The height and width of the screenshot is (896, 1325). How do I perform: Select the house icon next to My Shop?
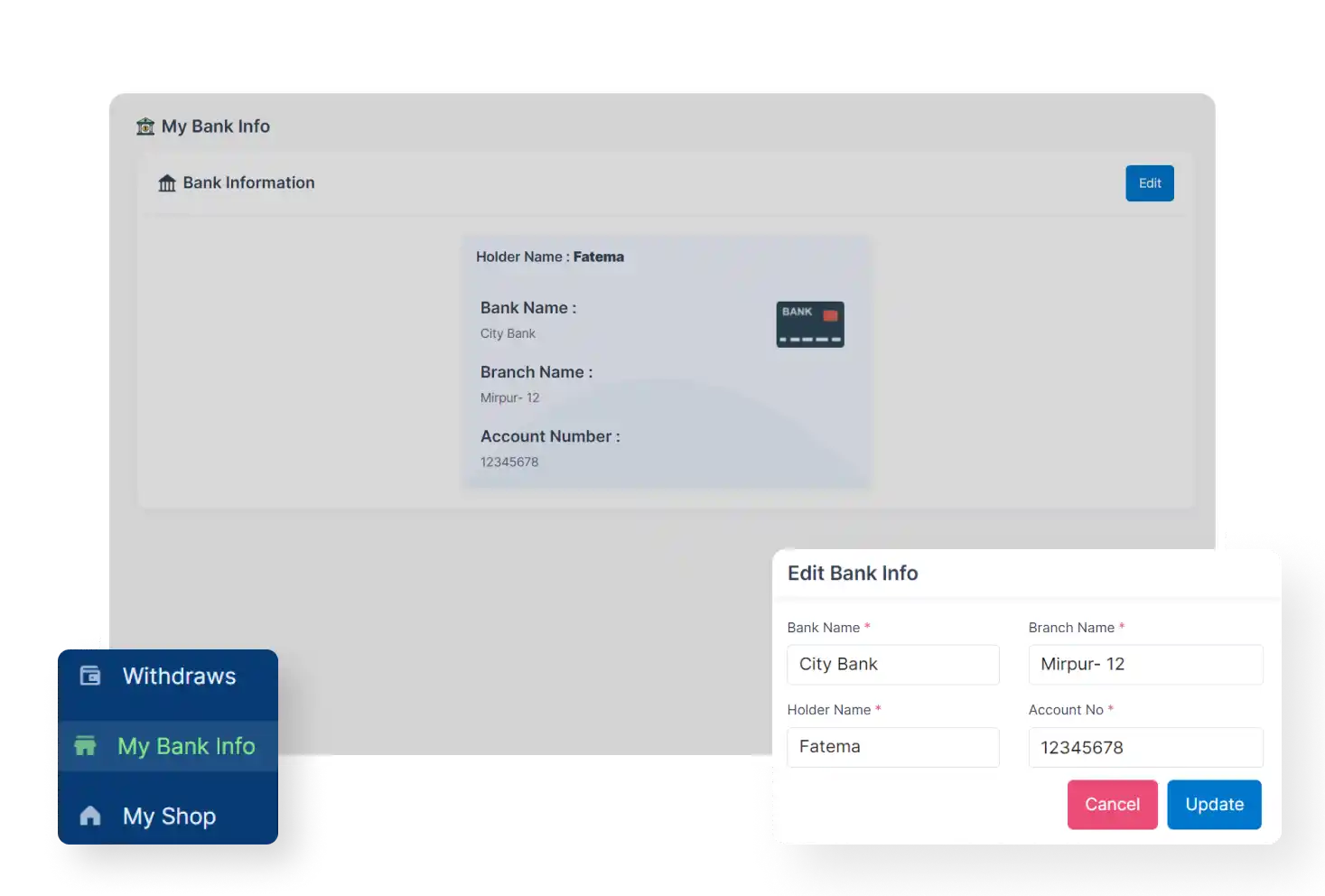pos(90,816)
